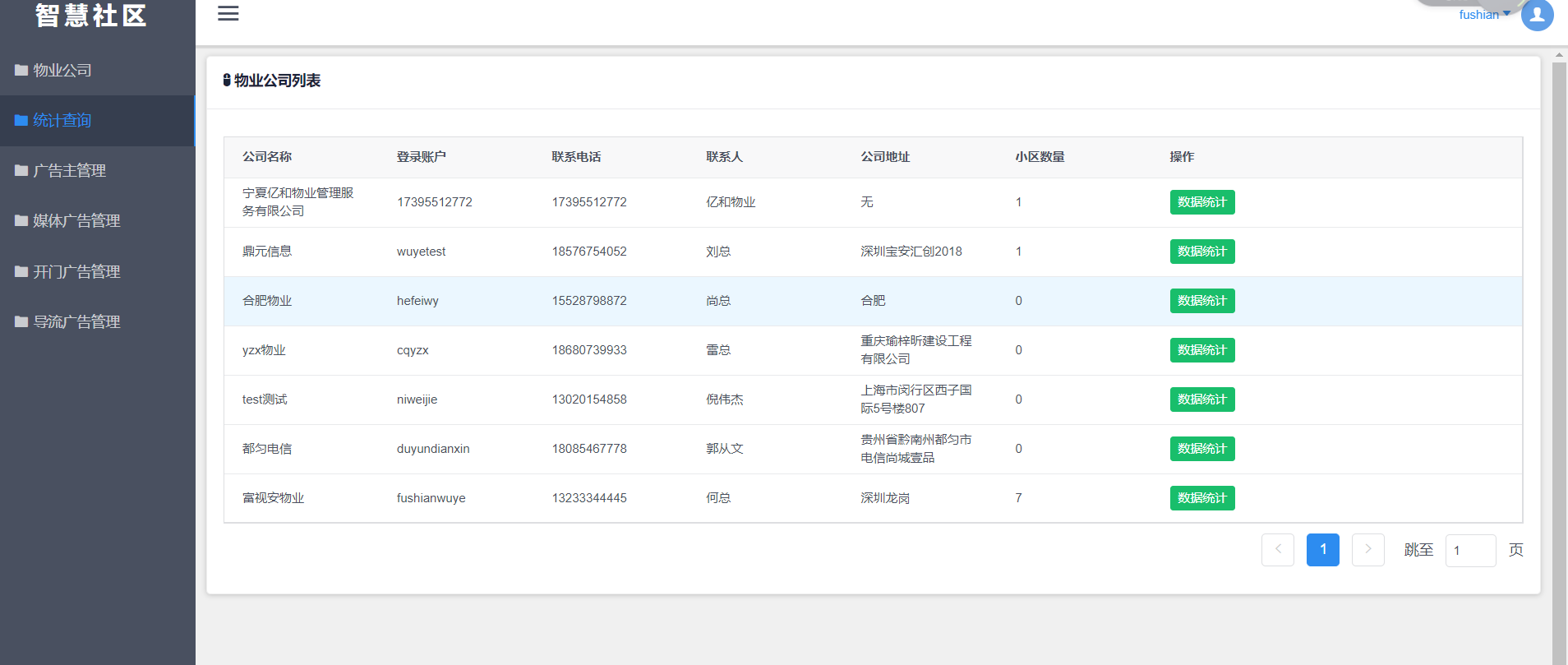Click address 深圳龙岗
Image resolution: width=1568 pixels, height=665 pixels.
885,498
